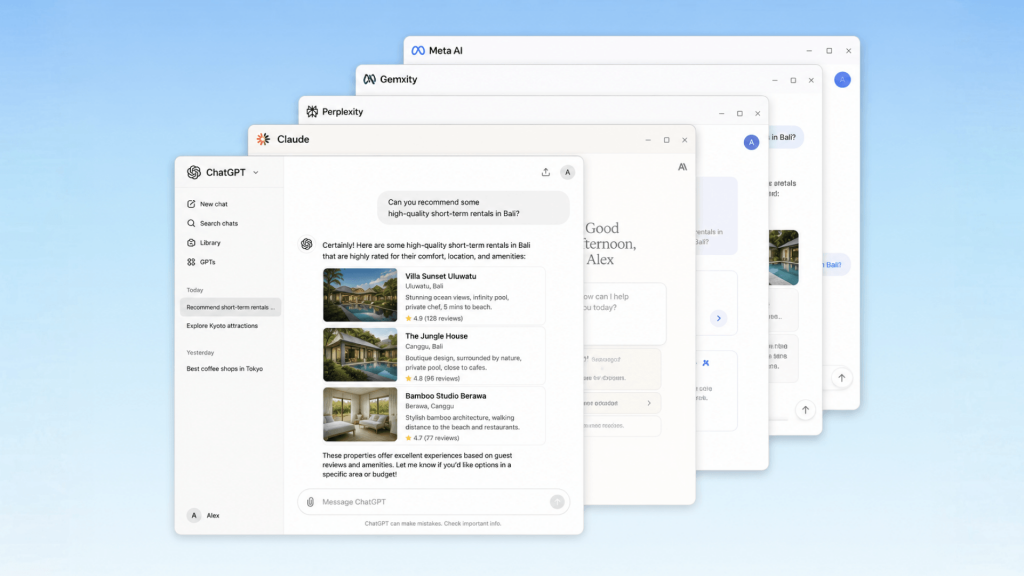Click the Gemxity logo icon

point(369,79)
